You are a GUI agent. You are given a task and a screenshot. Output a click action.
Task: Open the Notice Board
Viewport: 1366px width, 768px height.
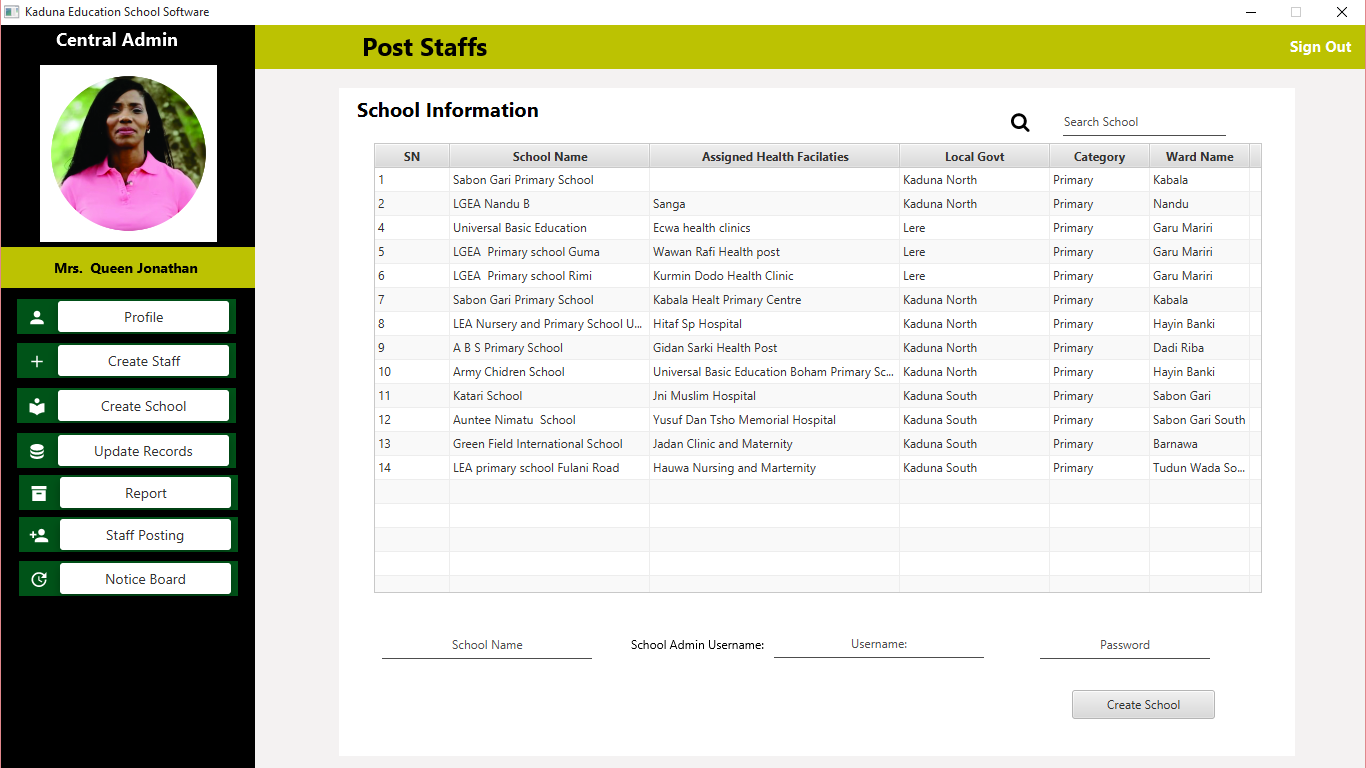(x=146, y=579)
